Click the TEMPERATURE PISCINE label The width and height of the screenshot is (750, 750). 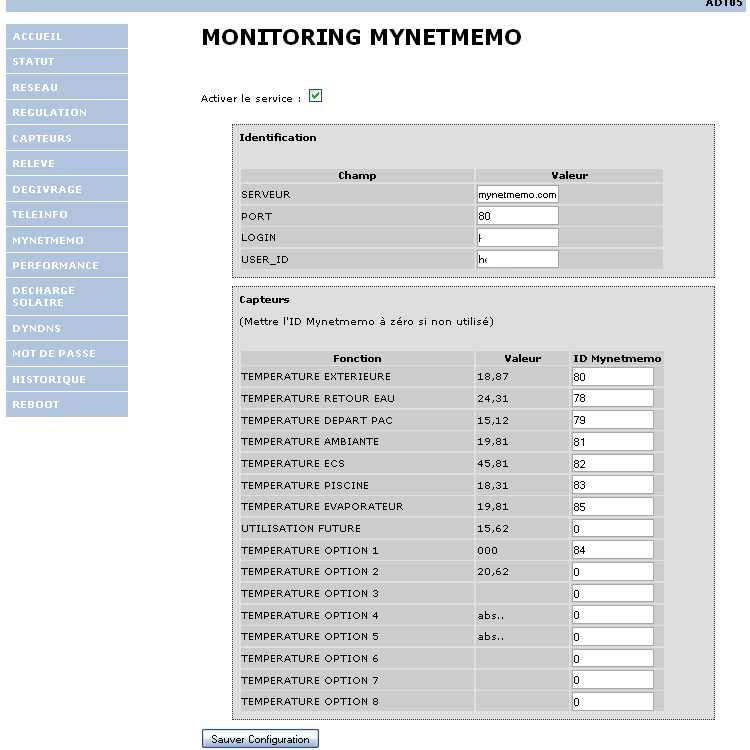(305, 485)
